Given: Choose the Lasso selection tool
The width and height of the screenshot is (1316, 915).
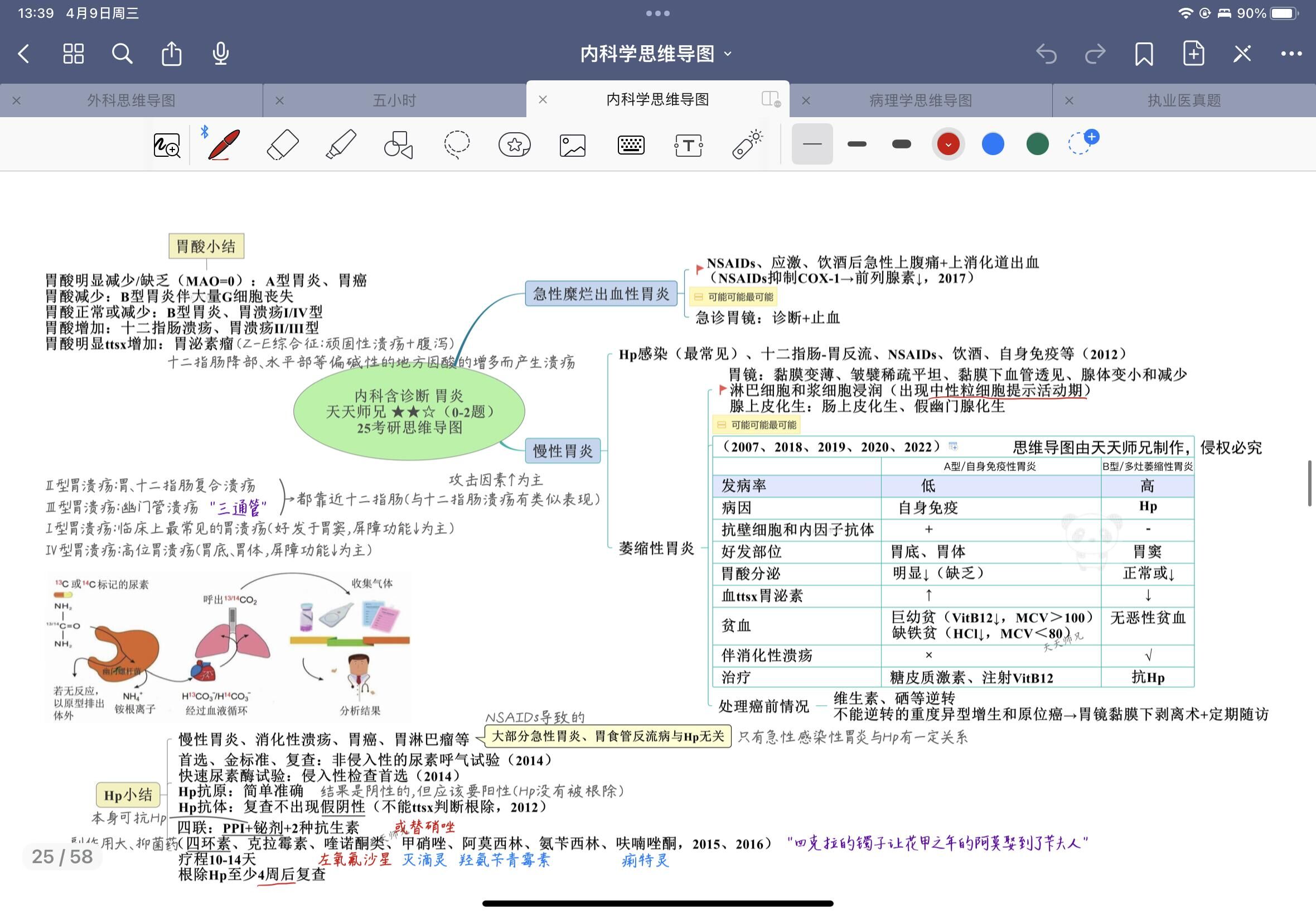Looking at the screenshot, I should coord(457,145).
